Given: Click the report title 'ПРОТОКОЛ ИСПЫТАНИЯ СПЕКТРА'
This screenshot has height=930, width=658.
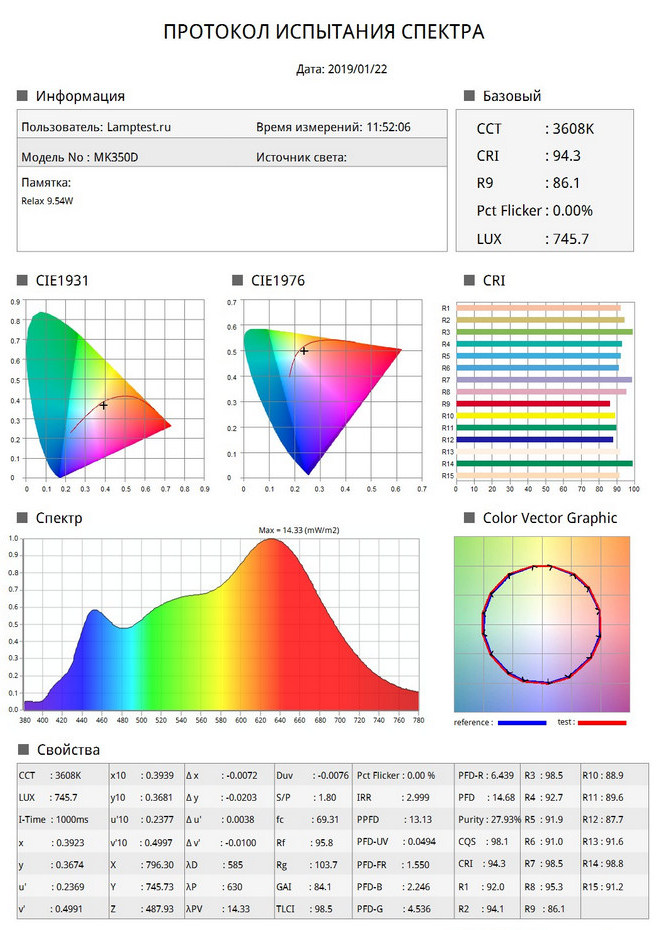Looking at the screenshot, I should (324, 31).
